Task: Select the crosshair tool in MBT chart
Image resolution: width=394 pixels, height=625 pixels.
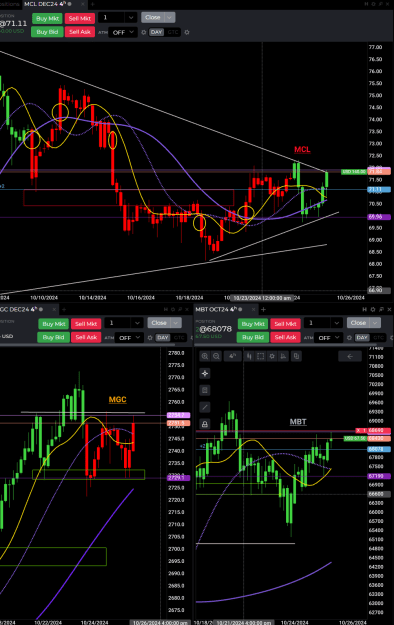Action: pos(205,373)
